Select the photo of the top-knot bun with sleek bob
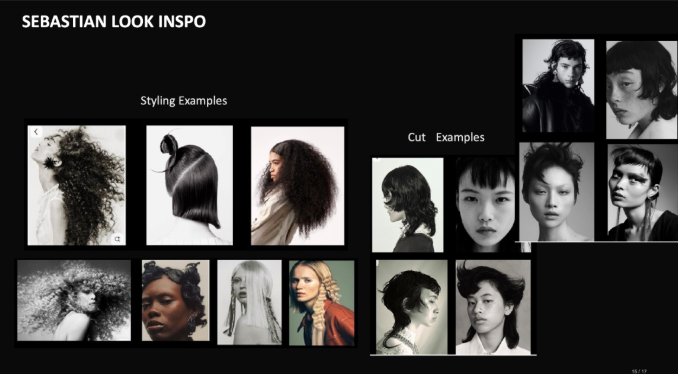Image resolution: width=678 pixels, height=374 pixels. [189, 185]
